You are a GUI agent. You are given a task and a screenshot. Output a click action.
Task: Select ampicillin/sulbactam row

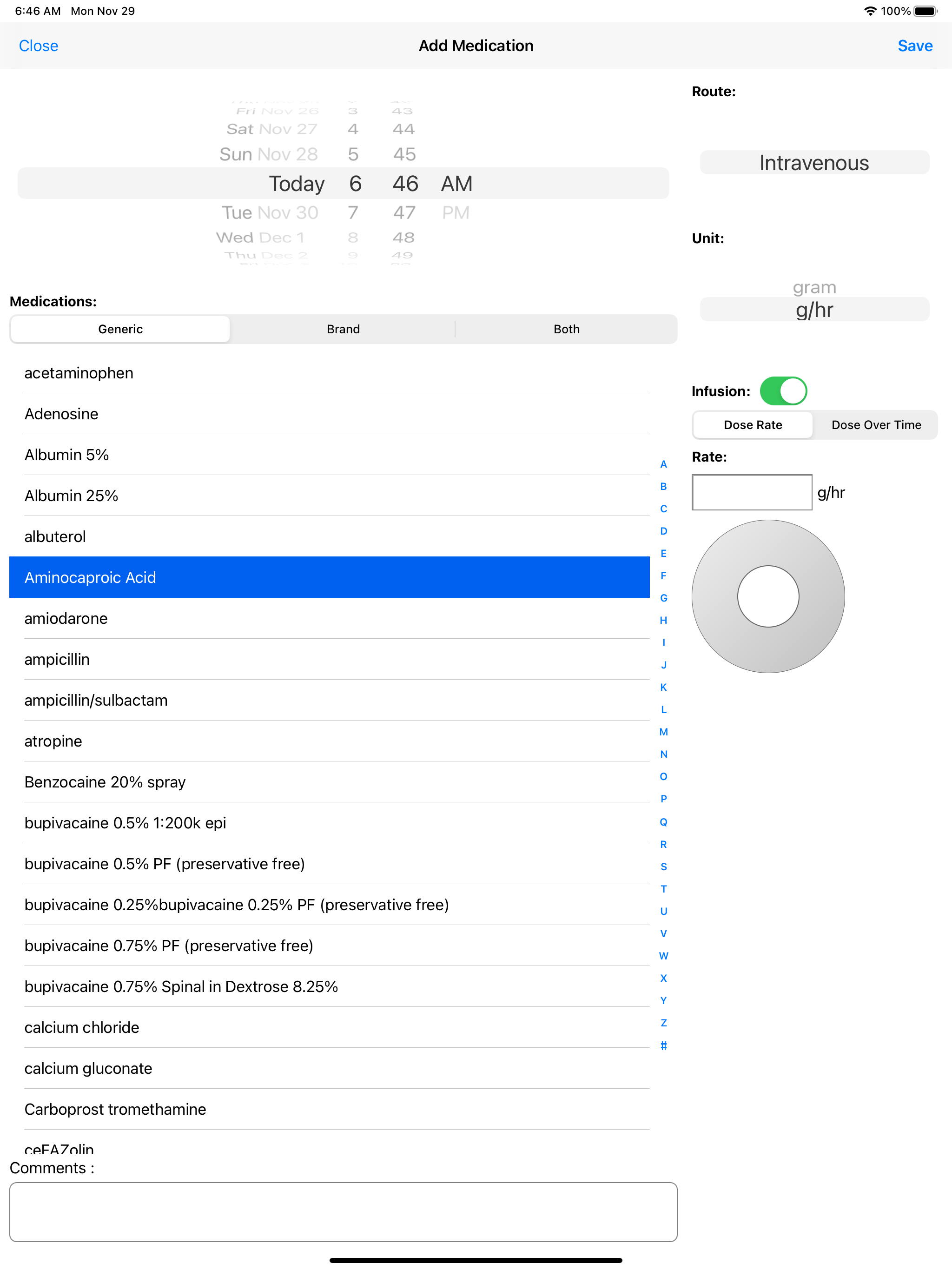pos(330,700)
